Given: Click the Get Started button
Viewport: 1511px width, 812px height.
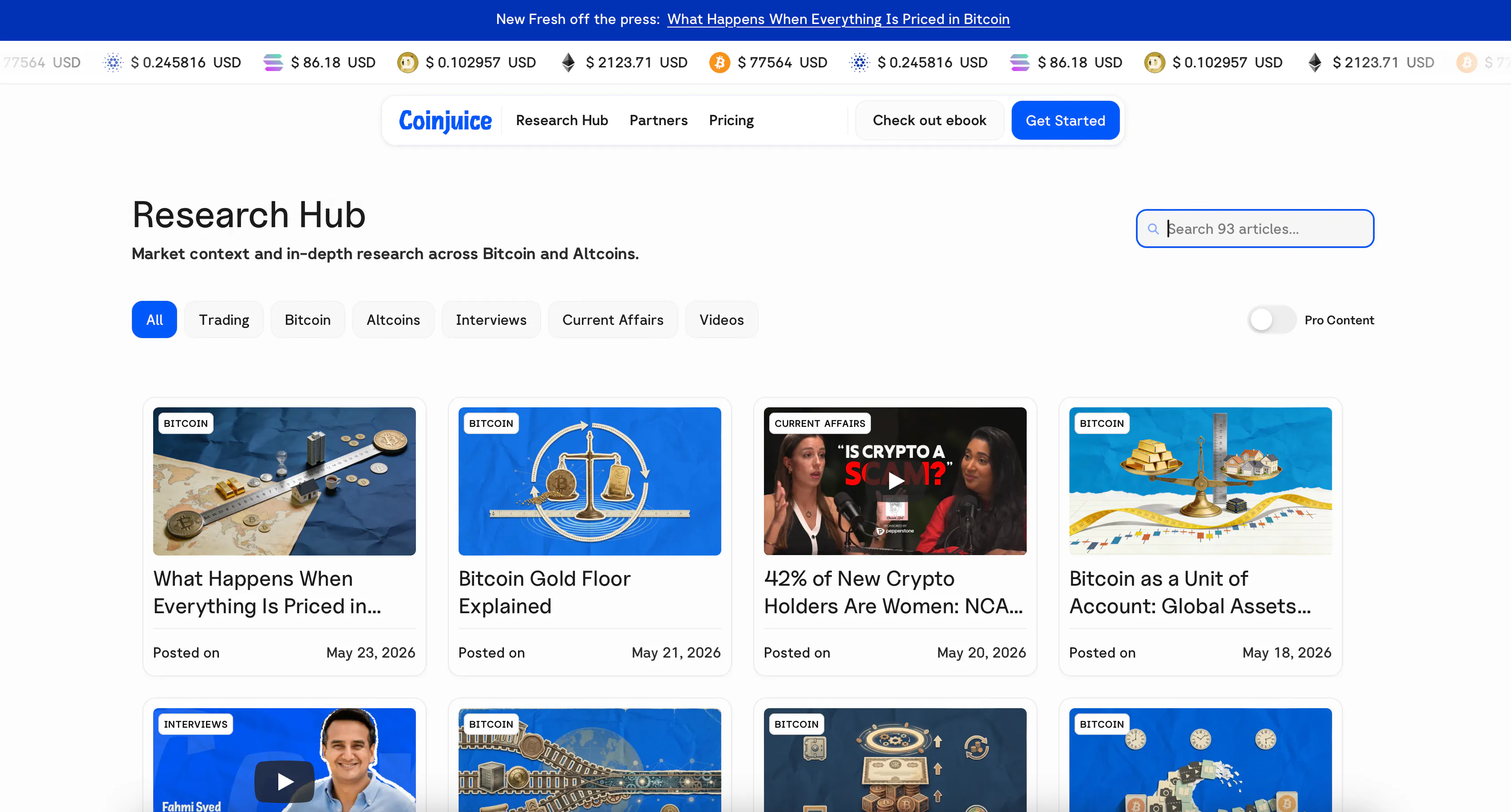Looking at the screenshot, I should pos(1065,120).
